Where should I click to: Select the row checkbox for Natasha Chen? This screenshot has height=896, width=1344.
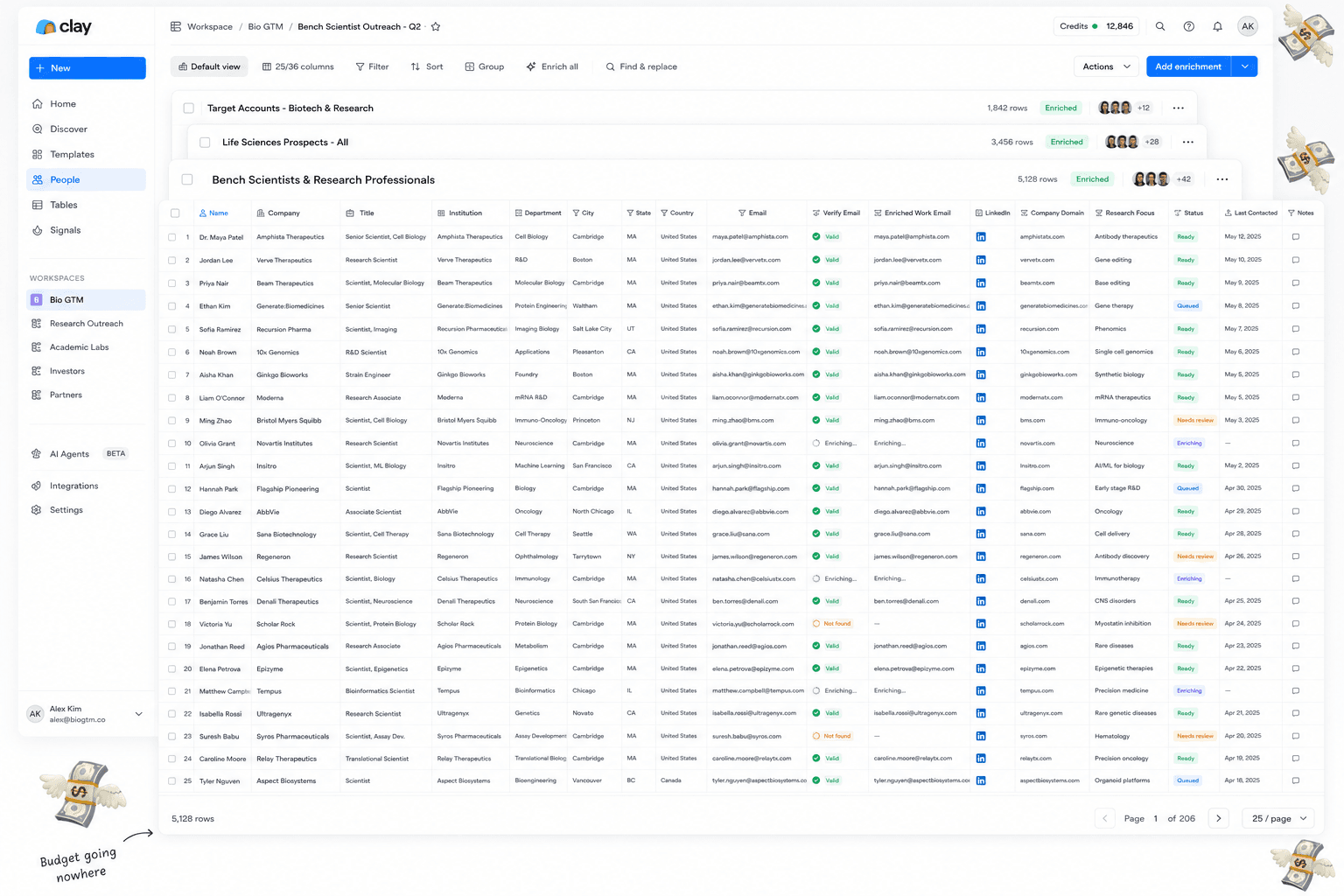pos(171,579)
